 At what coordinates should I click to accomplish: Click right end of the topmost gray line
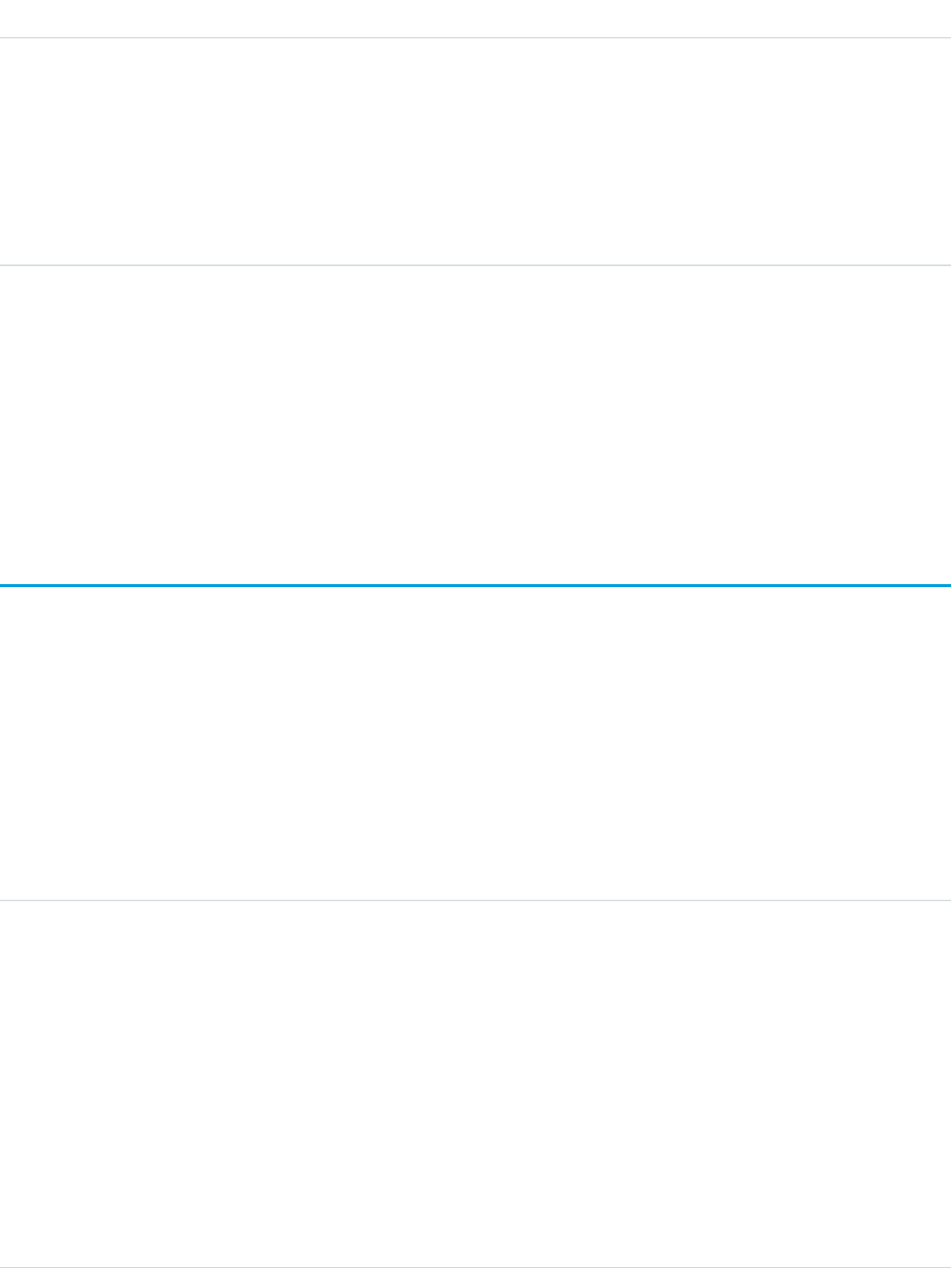[946, 38]
